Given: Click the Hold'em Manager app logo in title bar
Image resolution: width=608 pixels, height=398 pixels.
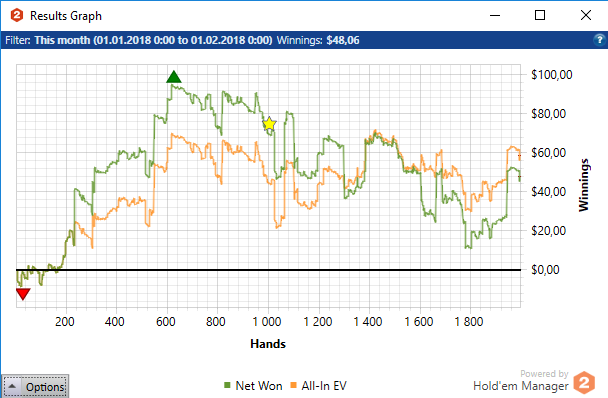Looking at the screenshot, I should tap(17, 16).
